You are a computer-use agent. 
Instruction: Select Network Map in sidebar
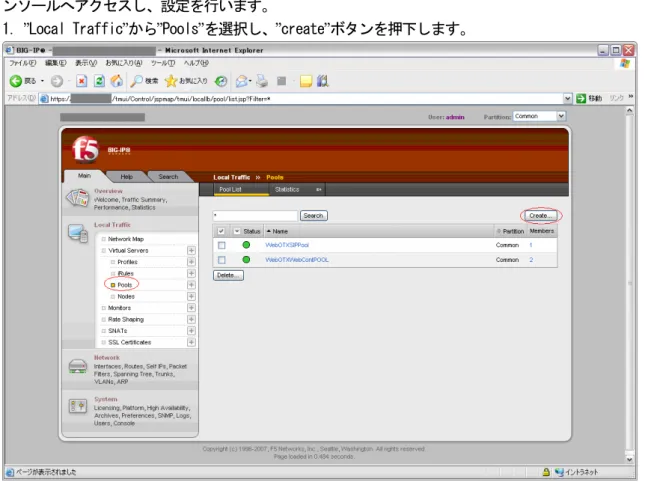click(125, 239)
